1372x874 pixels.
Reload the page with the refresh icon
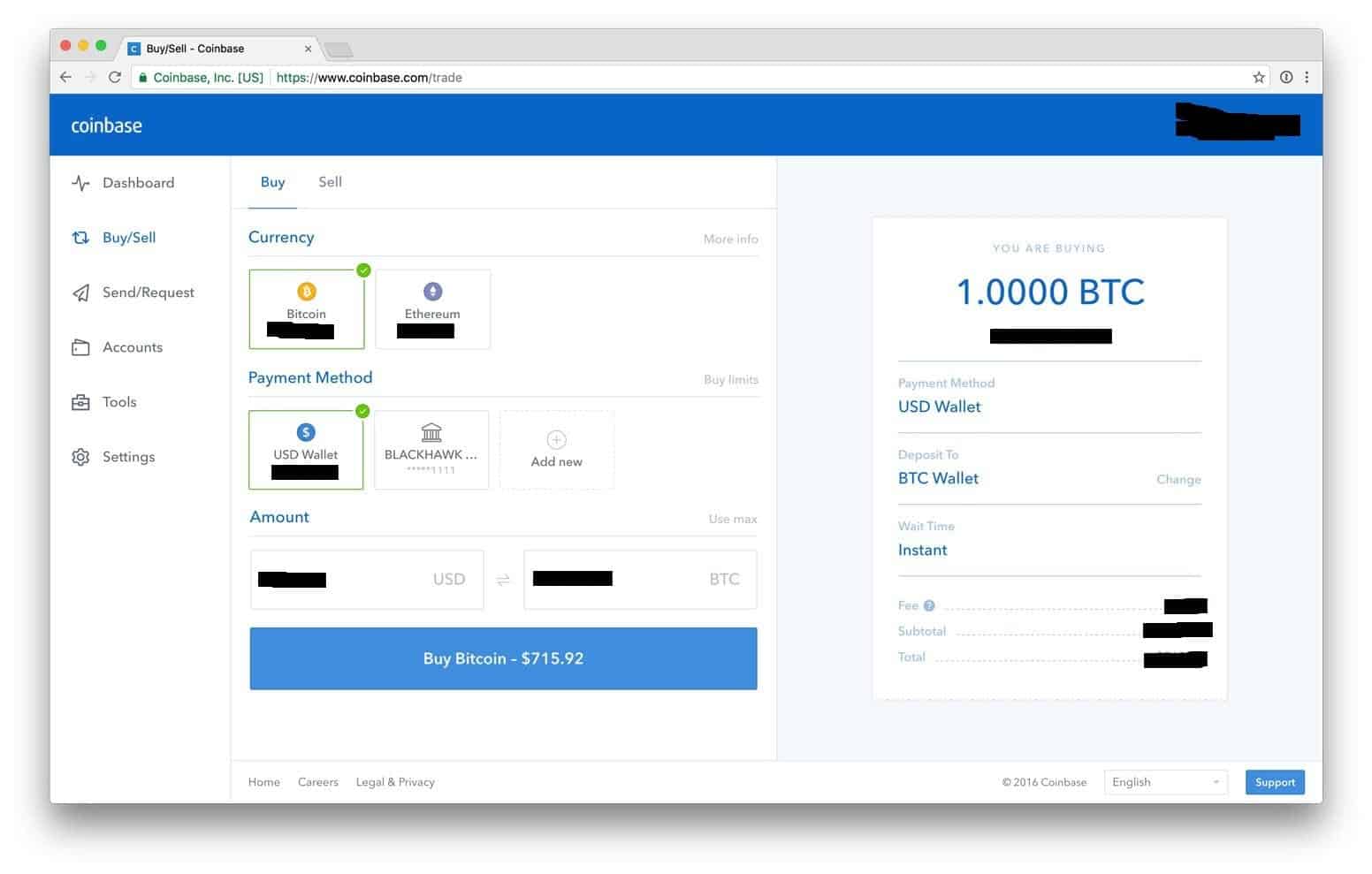[x=115, y=78]
